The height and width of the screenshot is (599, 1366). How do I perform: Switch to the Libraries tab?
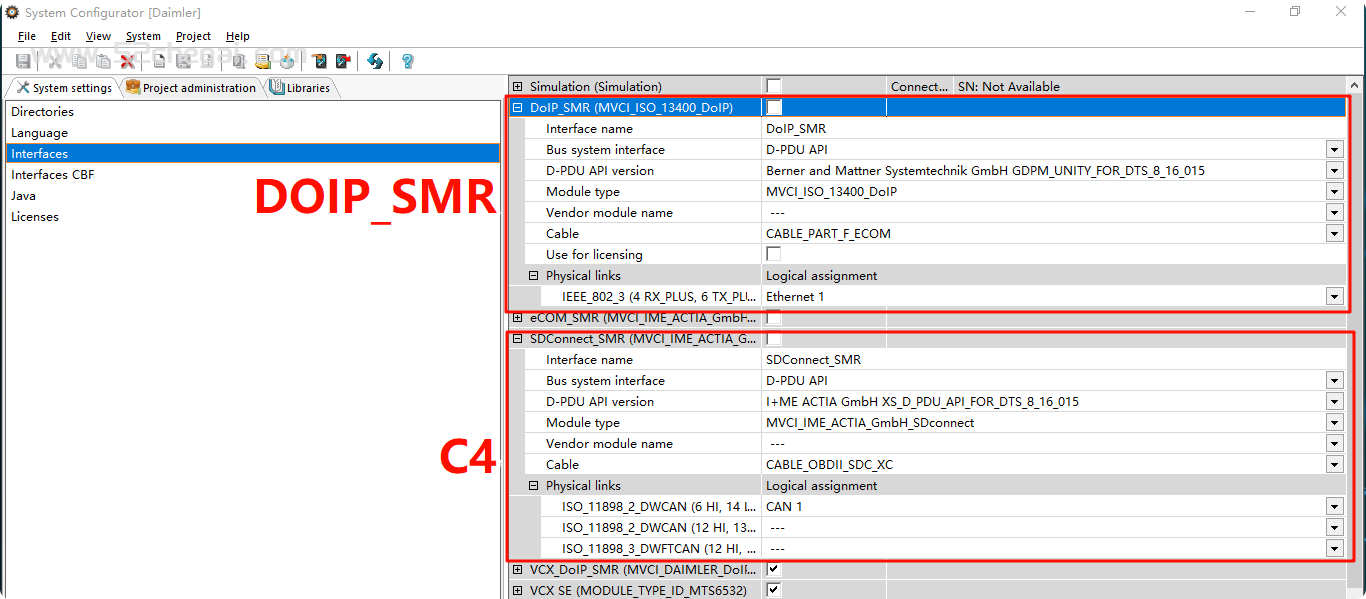301,88
